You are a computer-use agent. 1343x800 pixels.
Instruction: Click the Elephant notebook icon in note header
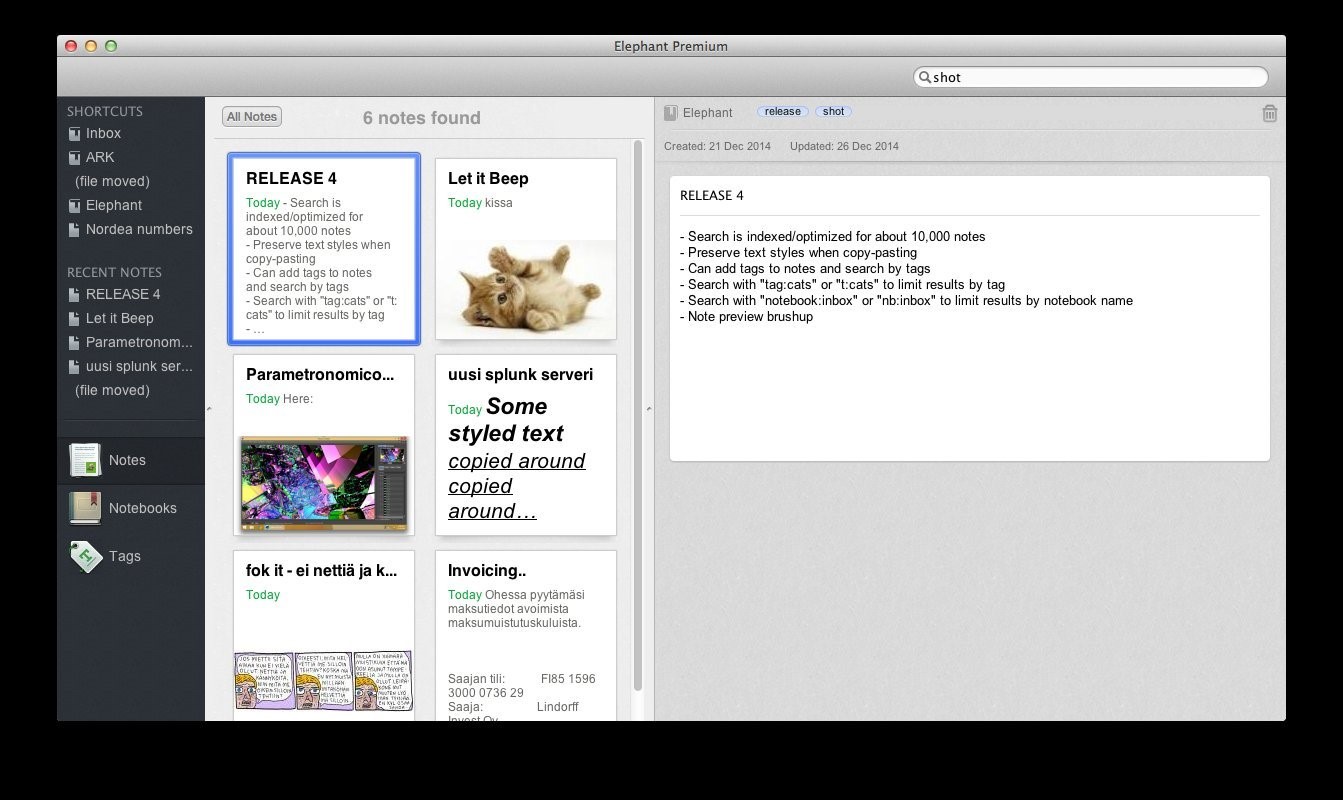click(671, 113)
